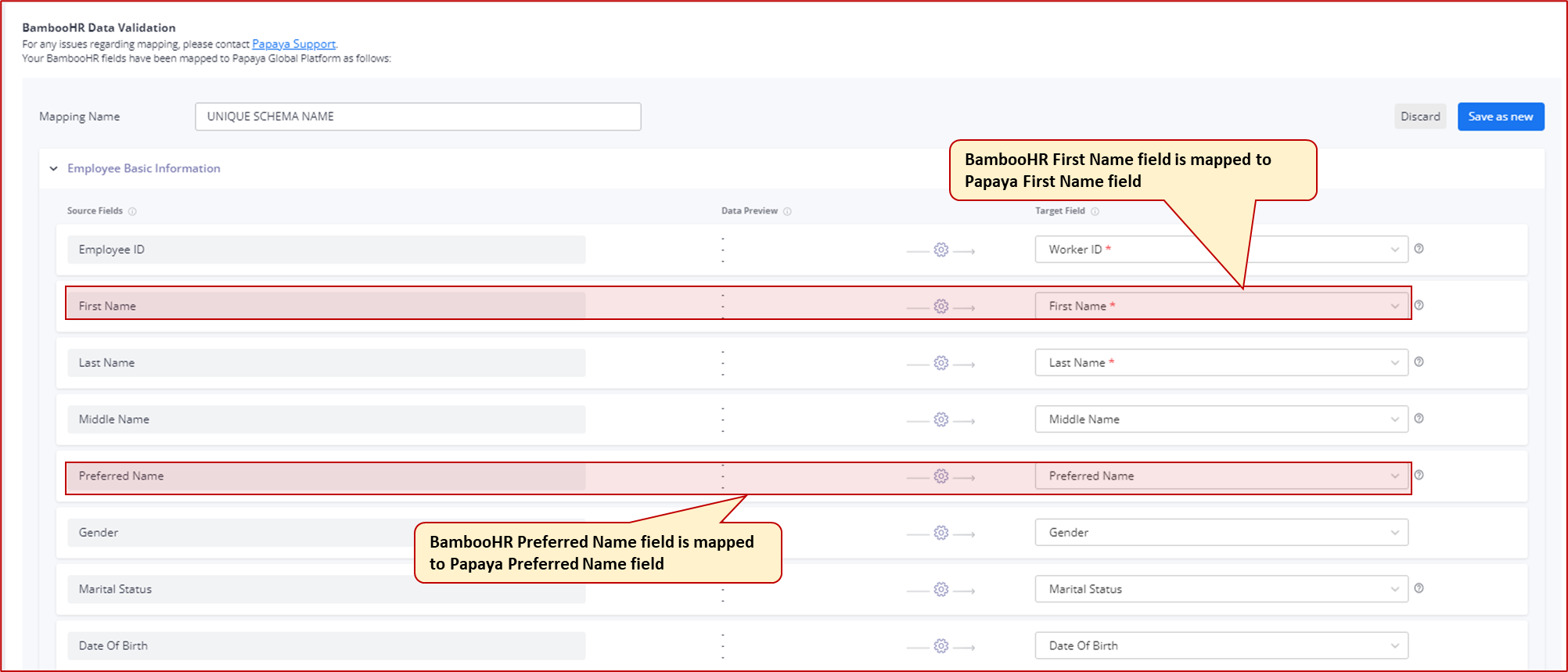Click the Save as new button
This screenshot has height=672, width=1568.
[x=1501, y=117]
